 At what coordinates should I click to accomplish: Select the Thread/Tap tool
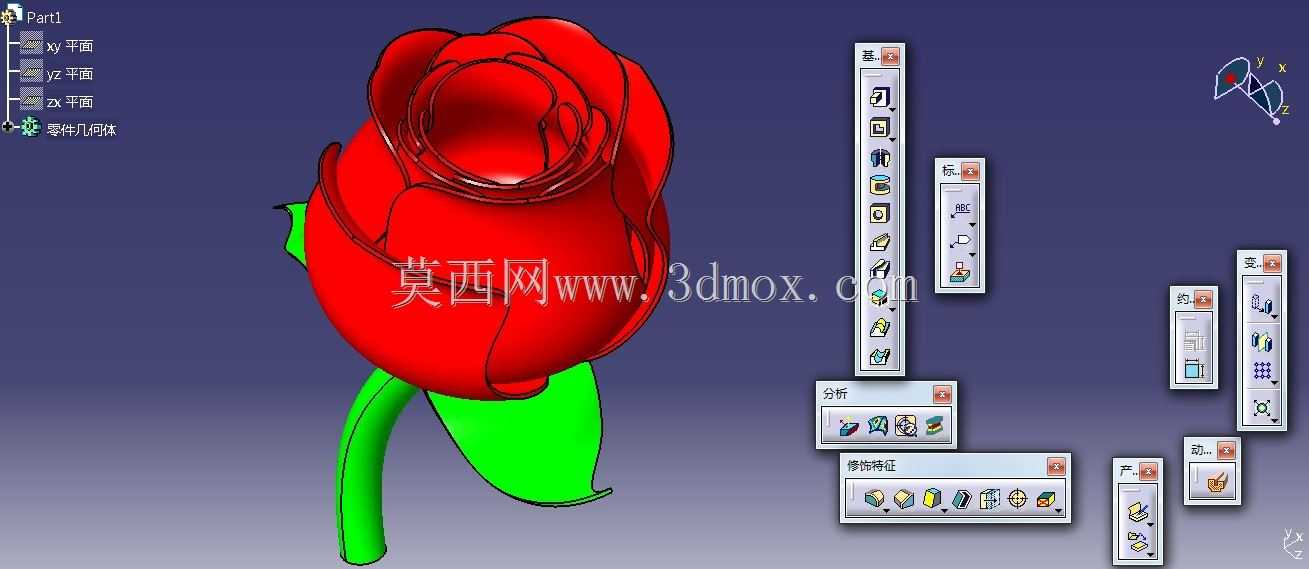(1018, 498)
